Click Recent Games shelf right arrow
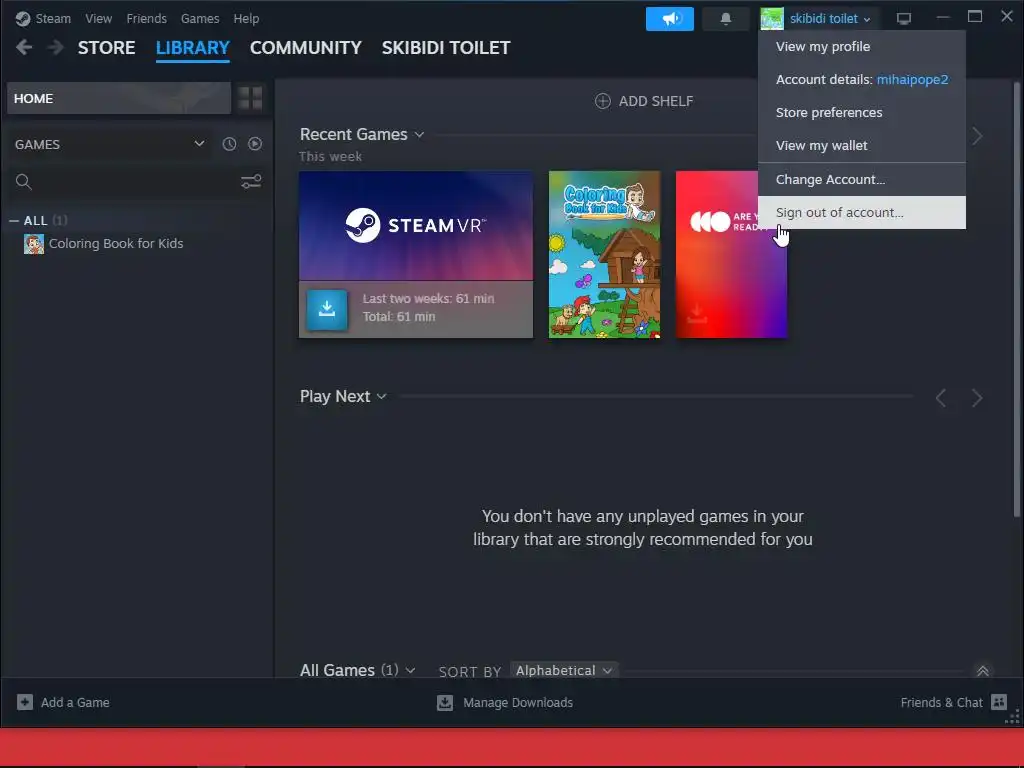This screenshot has height=768, width=1024. click(976, 136)
